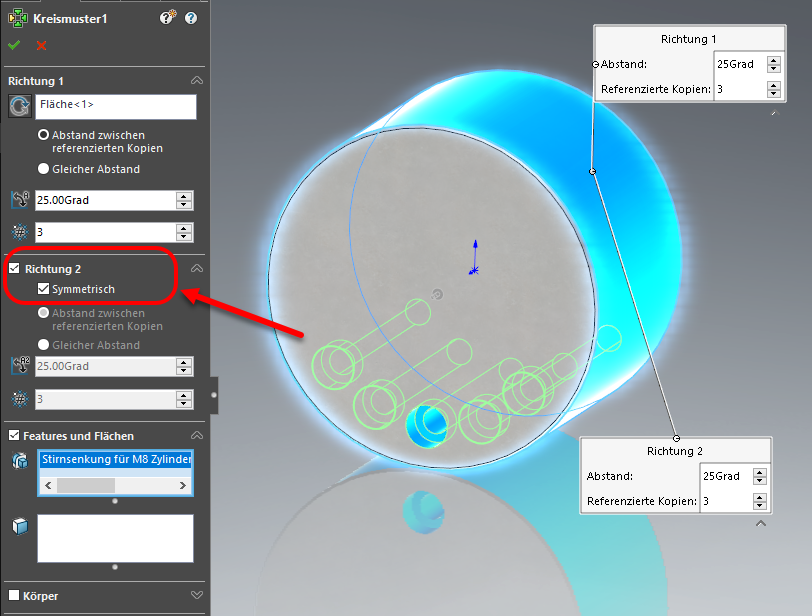
Task: Collapse the Richtung 2 callout in the viewport
Action: (x=761, y=523)
